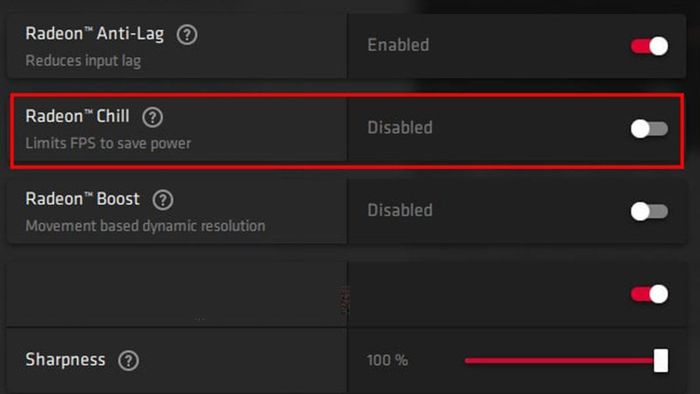Show help info for Radeon Boost
700x394 pixels.
162,200
